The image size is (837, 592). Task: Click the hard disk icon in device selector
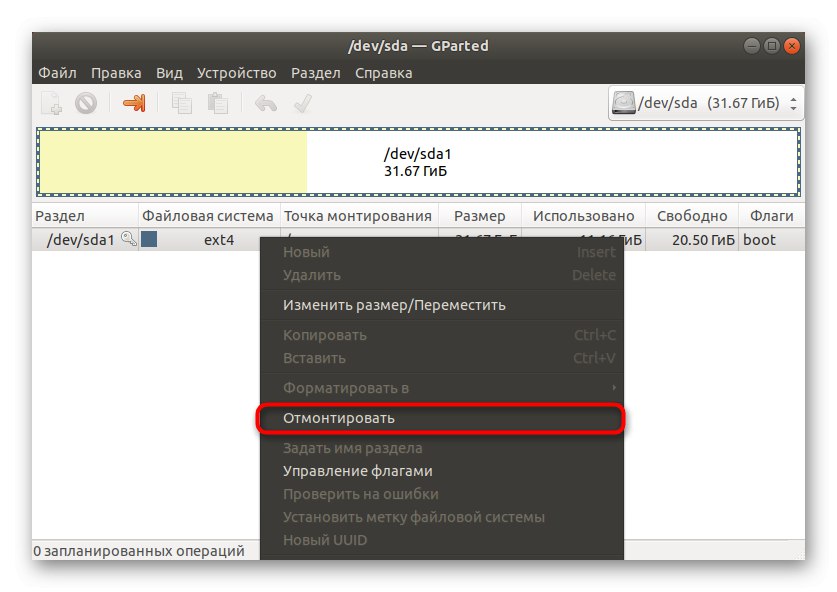623,103
